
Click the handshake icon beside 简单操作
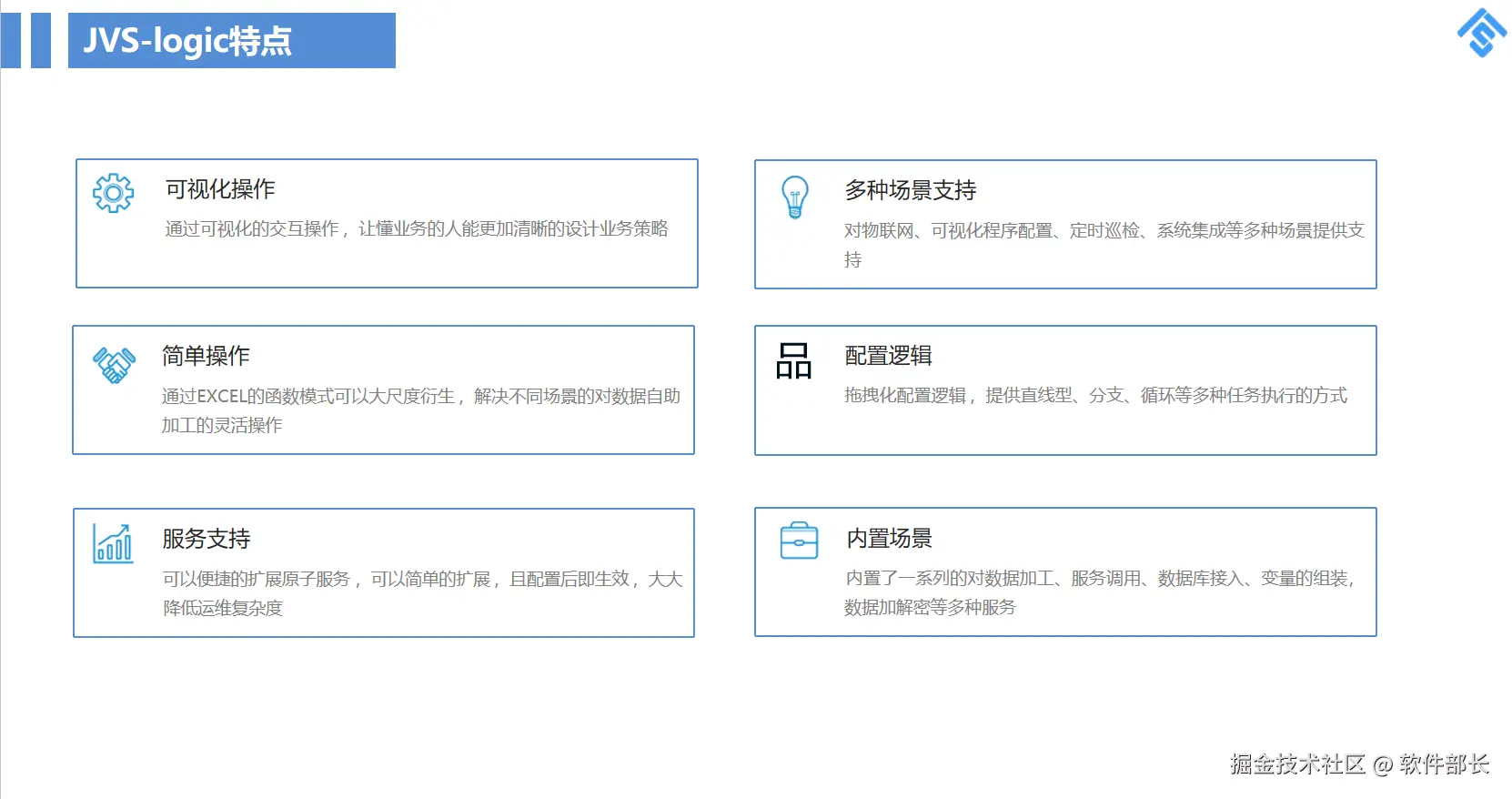coord(114,365)
